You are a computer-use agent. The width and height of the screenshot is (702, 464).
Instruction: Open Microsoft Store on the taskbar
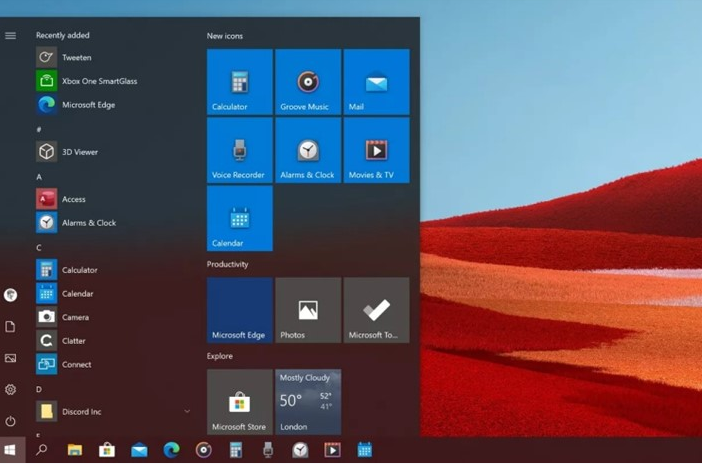tap(107, 450)
